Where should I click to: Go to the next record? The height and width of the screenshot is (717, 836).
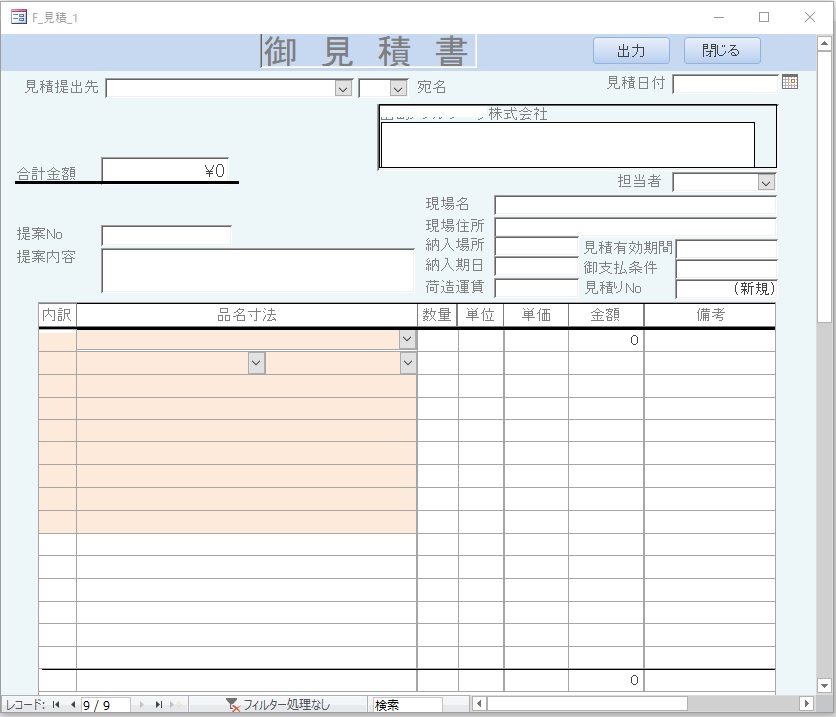[141, 705]
